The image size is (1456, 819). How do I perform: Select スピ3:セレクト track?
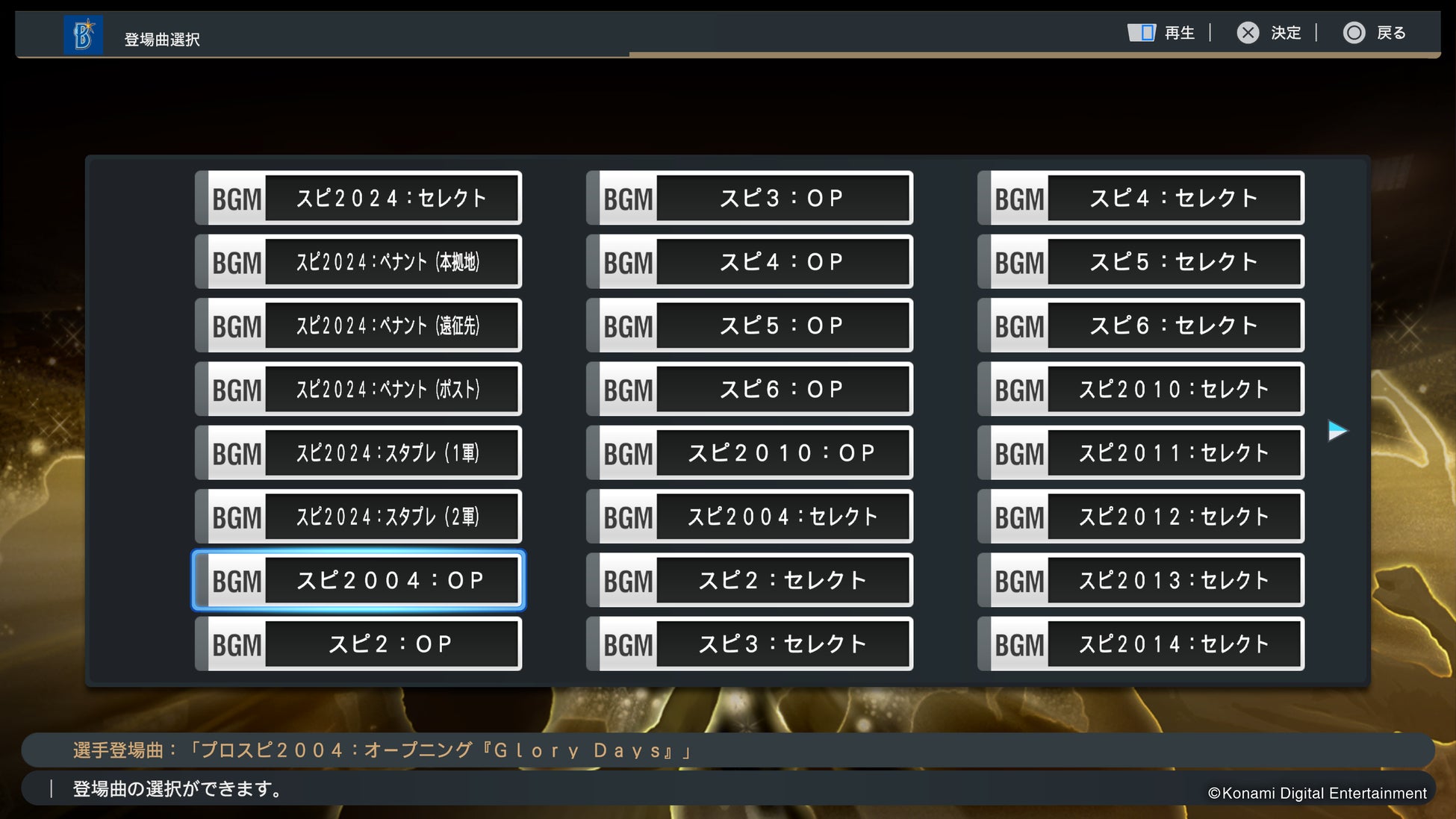tap(750, 644)
